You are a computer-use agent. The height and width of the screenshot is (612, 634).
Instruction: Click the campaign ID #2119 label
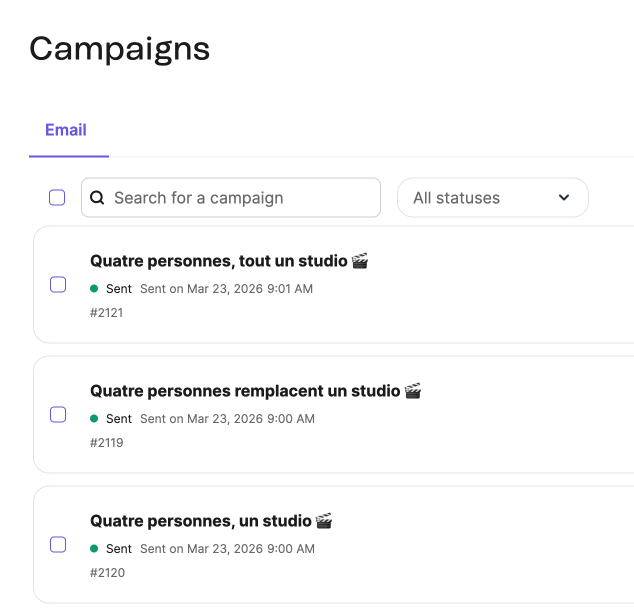click(x=107, y=443)
